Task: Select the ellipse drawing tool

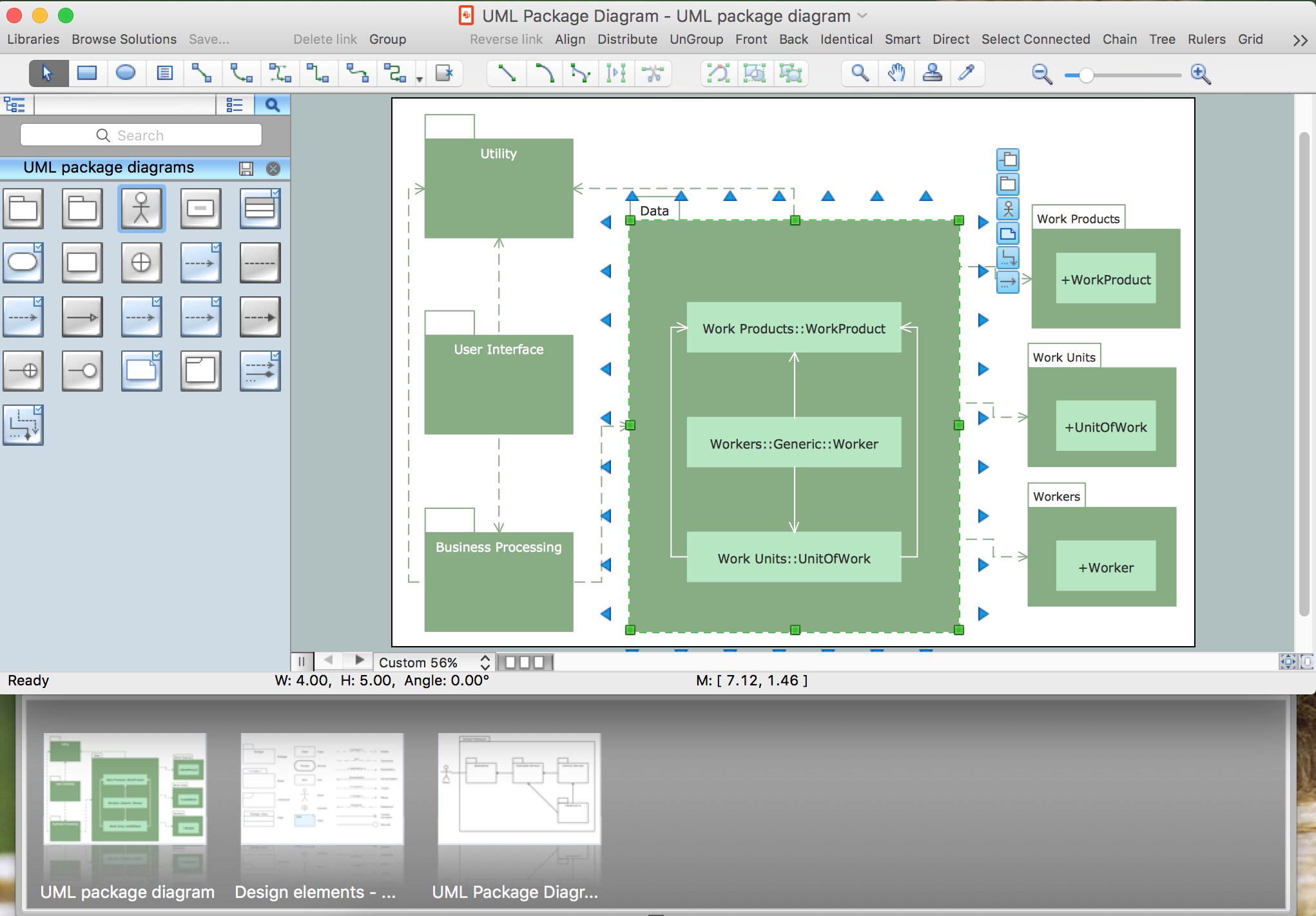Action: tap(126, 73)
